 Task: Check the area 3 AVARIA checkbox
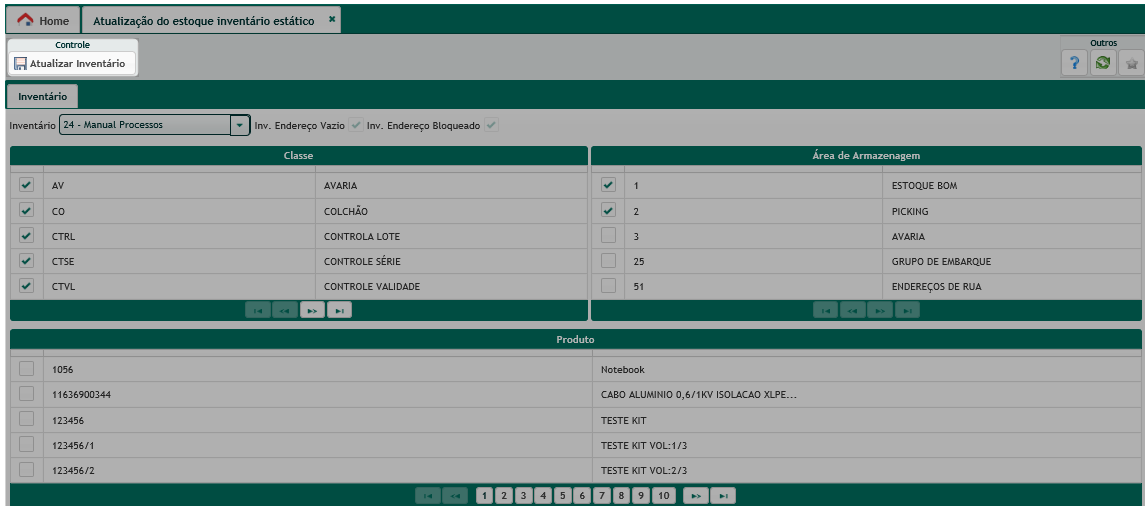(x=608, y=235)
